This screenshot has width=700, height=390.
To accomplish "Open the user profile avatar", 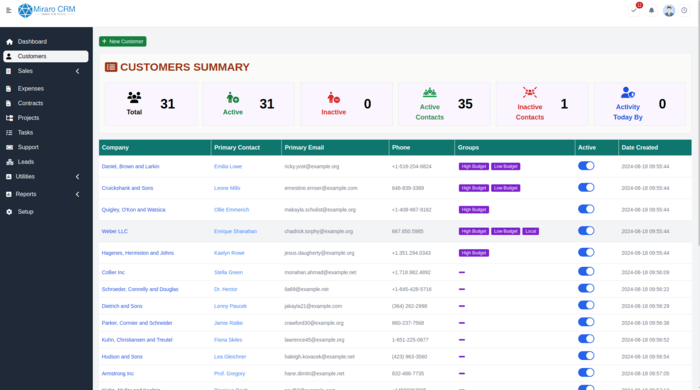I will point(669,10).
